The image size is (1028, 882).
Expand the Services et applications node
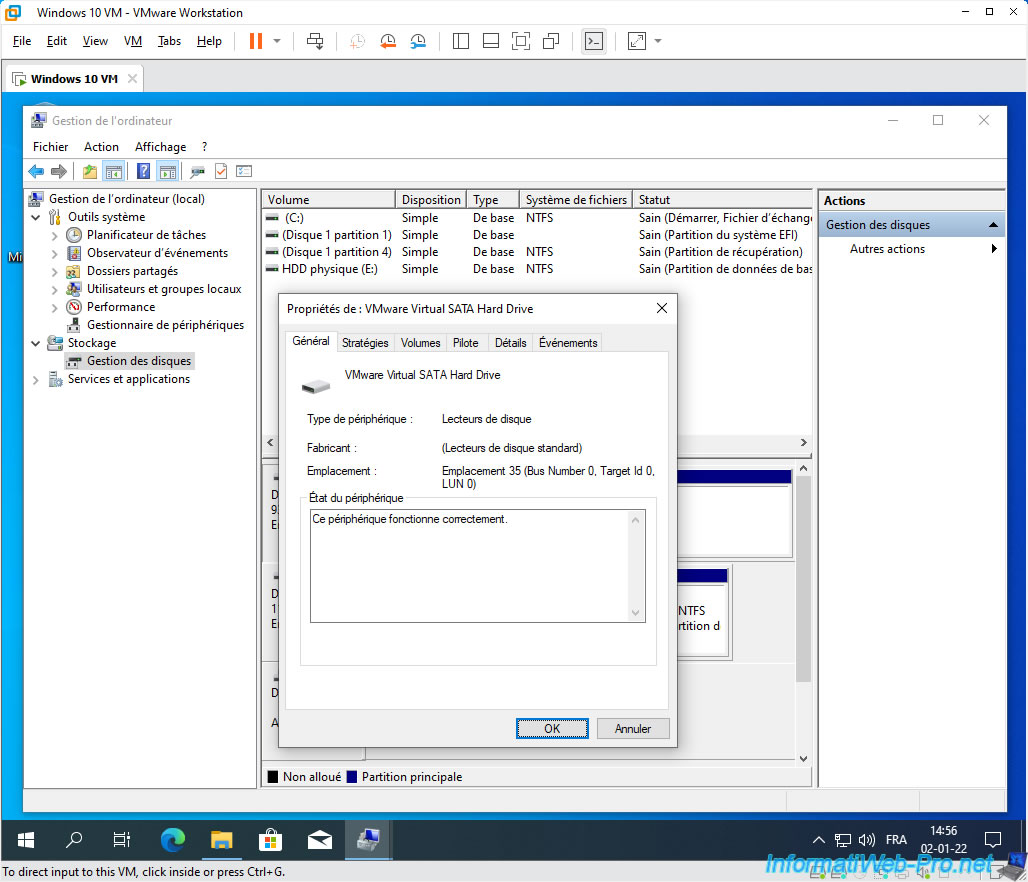coord(36,379)
